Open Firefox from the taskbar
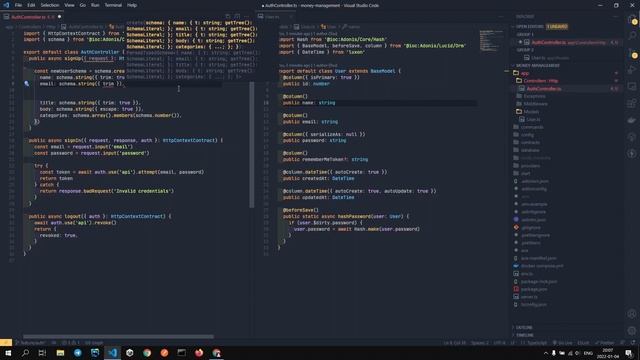 pos(199,353)
